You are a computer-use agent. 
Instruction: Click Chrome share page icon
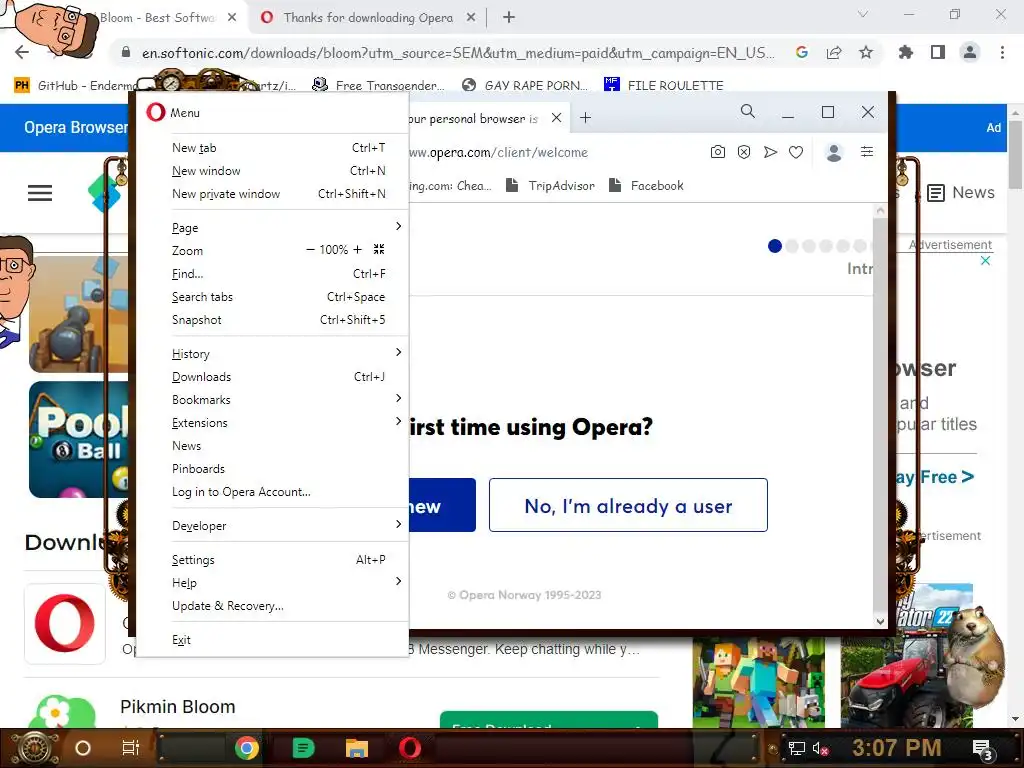click(x=834, y=52)
